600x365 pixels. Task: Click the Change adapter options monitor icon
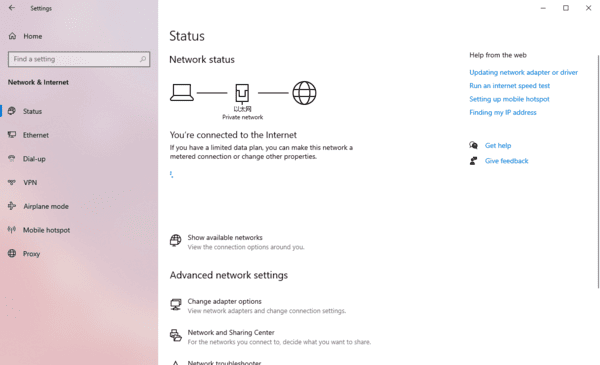coord(176,305)
